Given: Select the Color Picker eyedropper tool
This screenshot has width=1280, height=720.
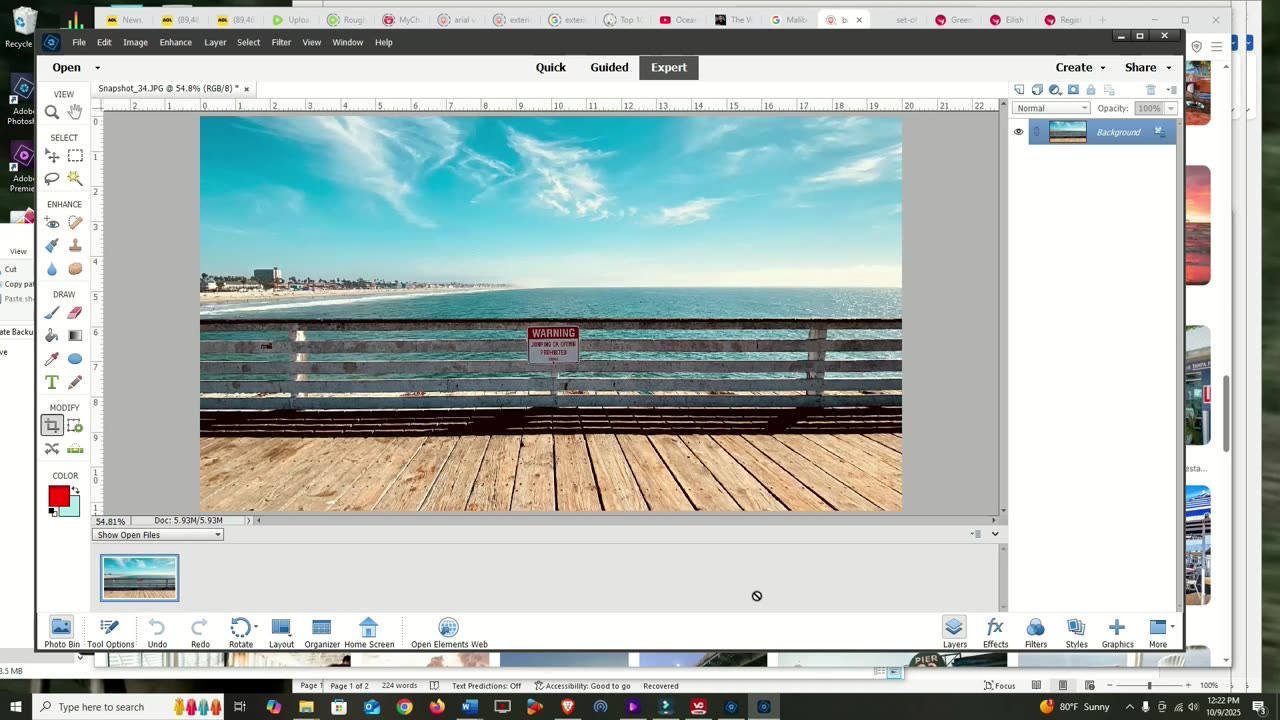Looking at the screenshot, I should [x=52, y=359].
